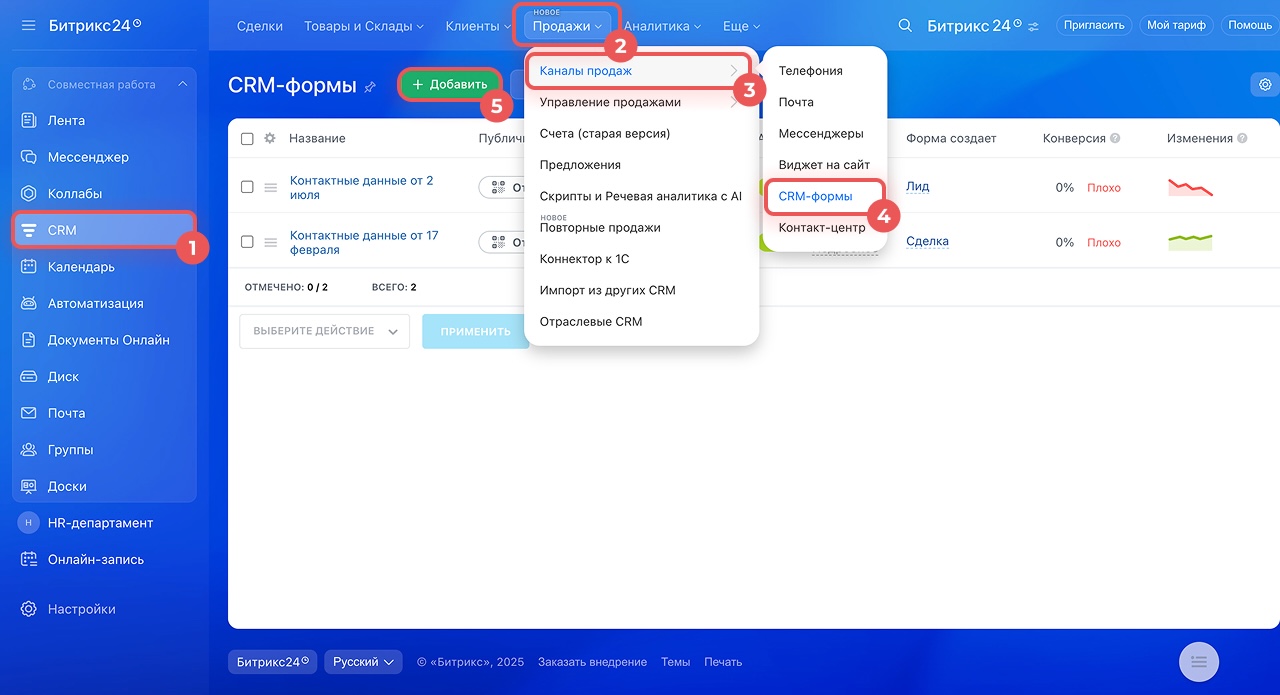This screenshot has height=695, width=1280.
Task: Open the gear settings icon at top right
Action: pyautogui.click(x=1265, y=85)
